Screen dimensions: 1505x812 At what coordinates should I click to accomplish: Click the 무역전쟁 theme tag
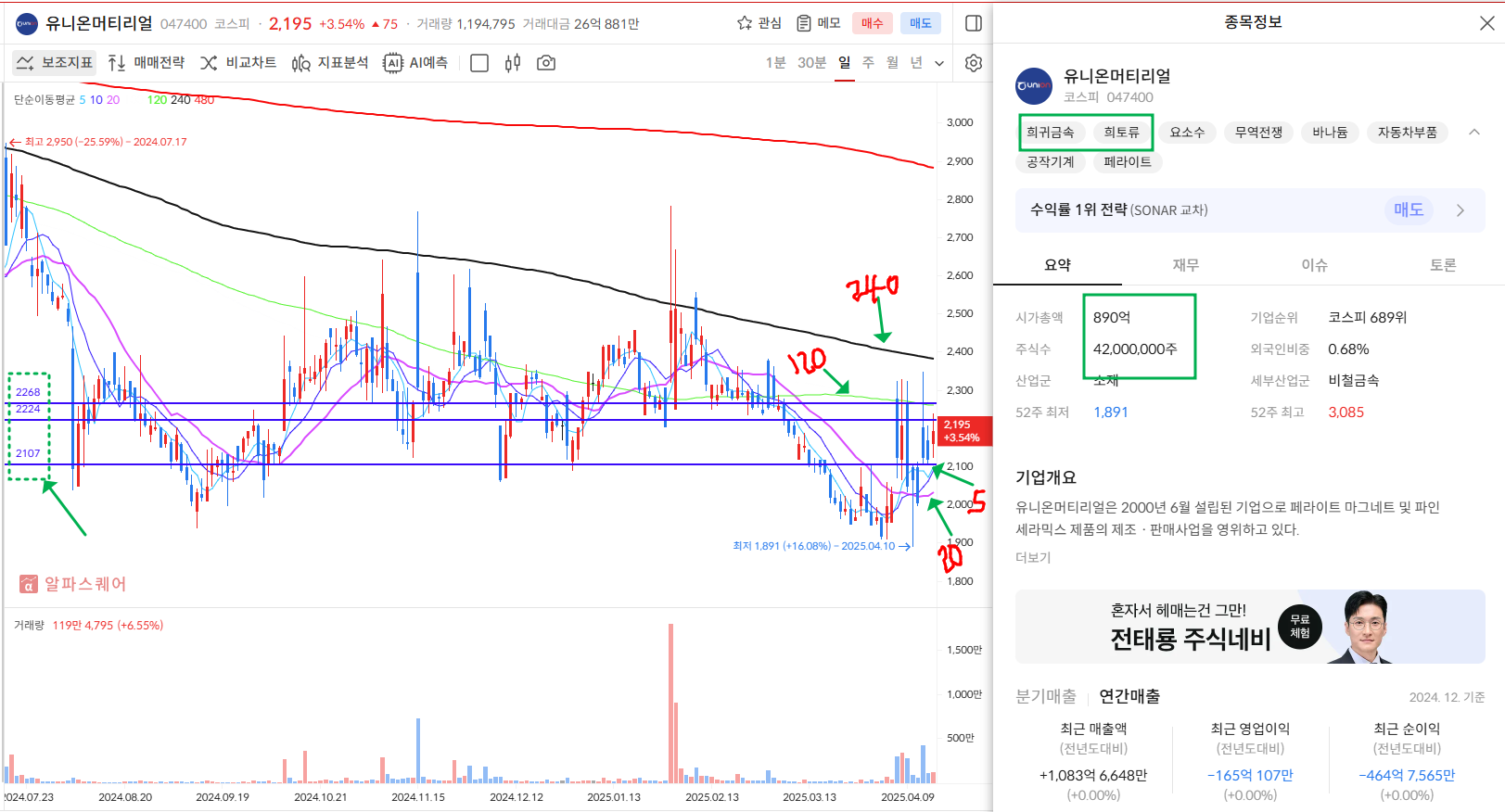(1258, 133)
